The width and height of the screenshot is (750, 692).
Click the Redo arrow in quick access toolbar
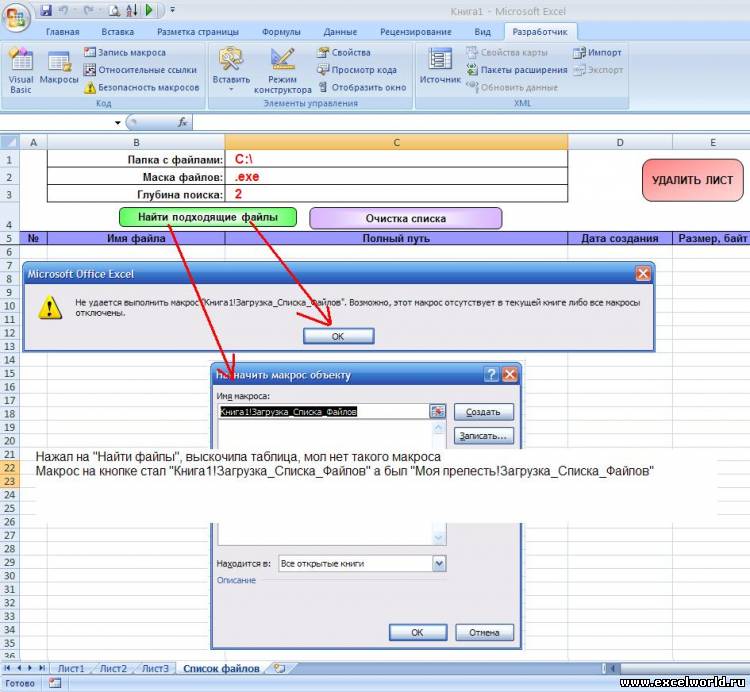(88, 10)
